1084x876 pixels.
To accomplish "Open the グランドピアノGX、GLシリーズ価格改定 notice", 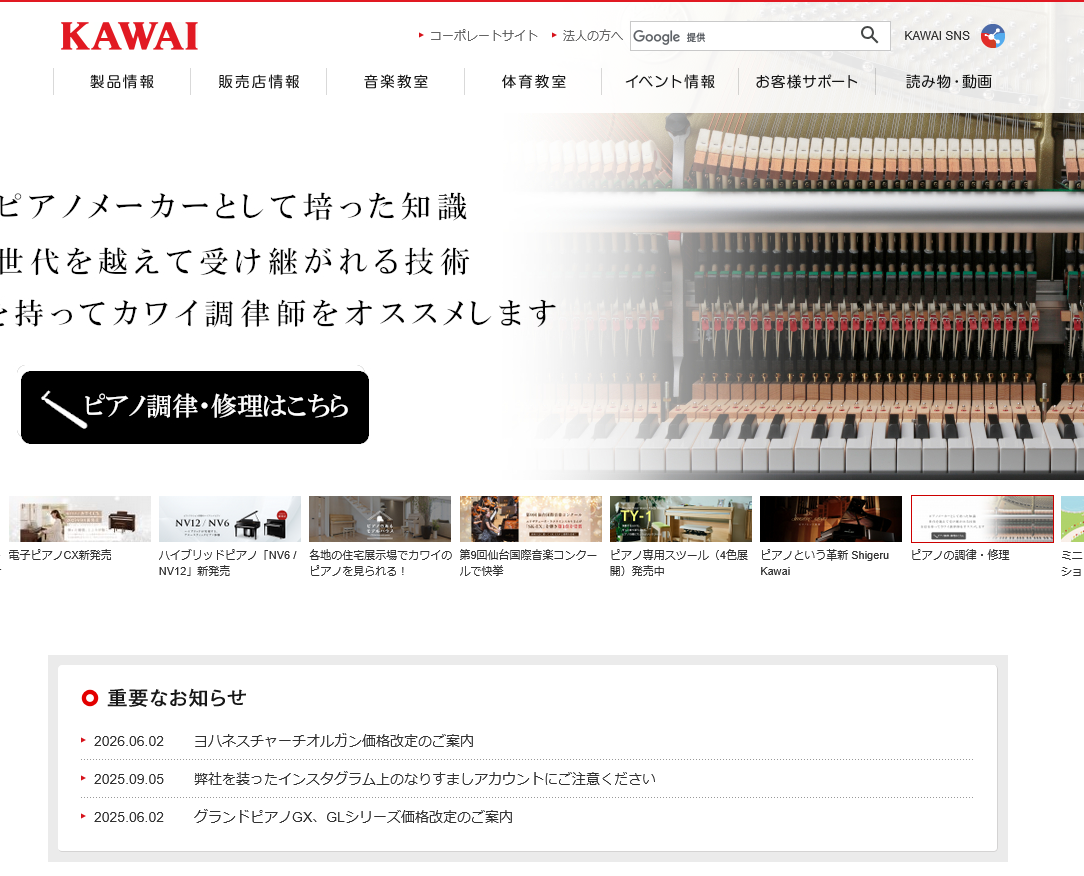I will [x=353, y=817].
